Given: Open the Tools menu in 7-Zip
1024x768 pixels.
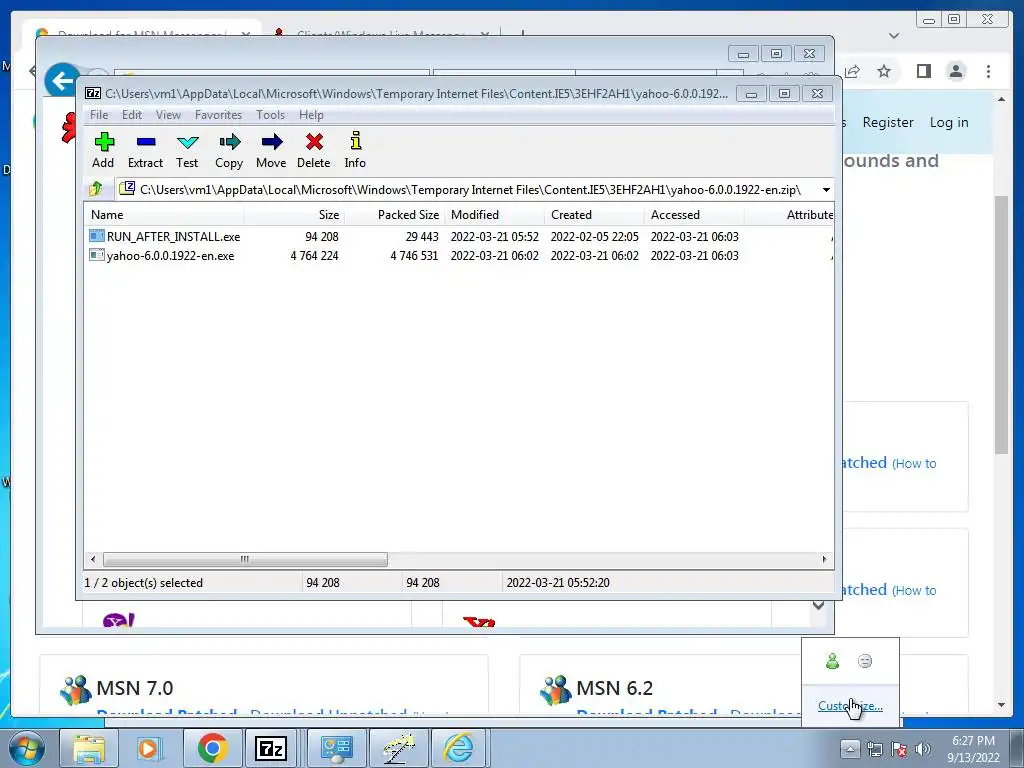Looking at the screenshot, I should click(x=270, y=115).
